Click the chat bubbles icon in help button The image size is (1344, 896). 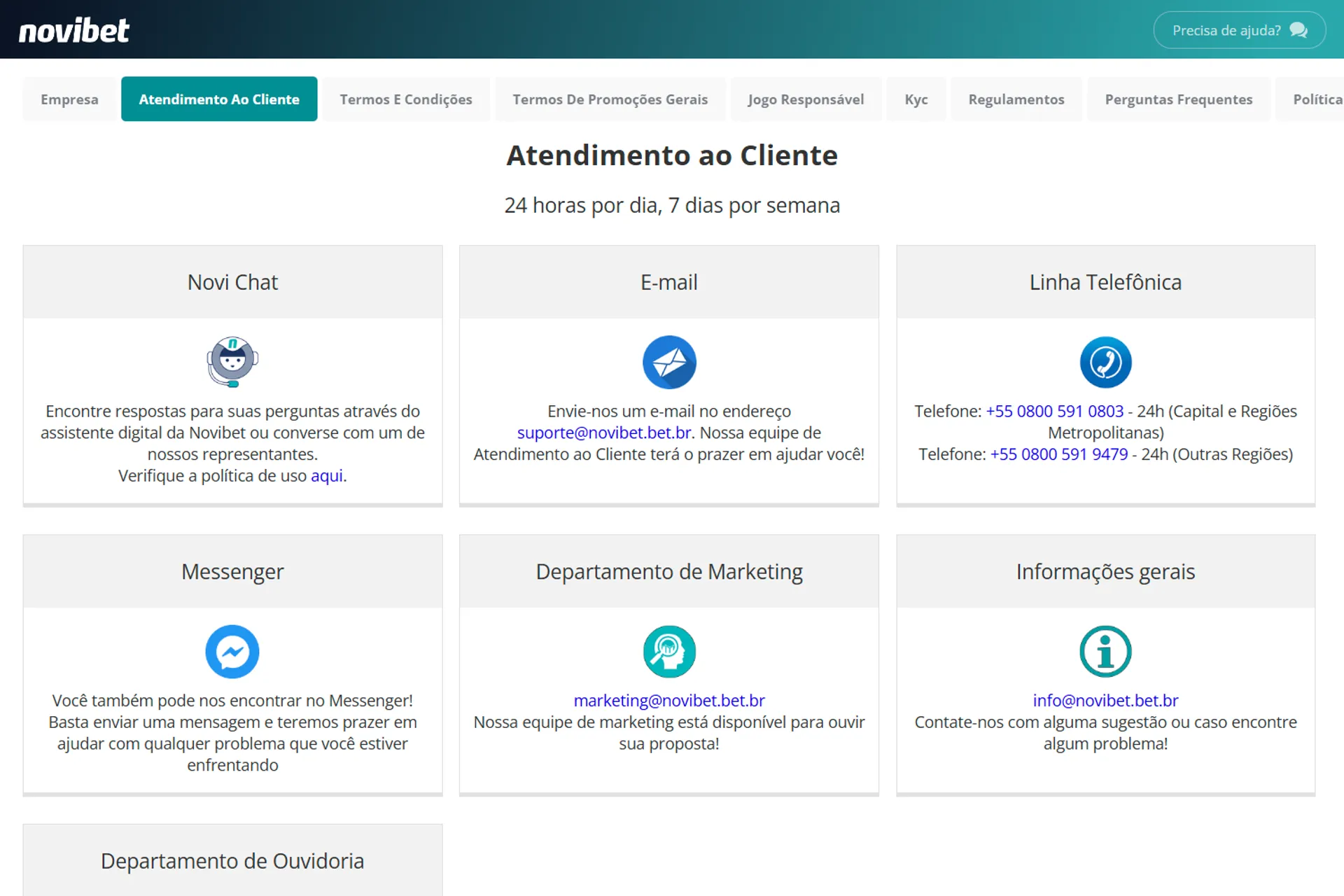tap(1298, 30)
